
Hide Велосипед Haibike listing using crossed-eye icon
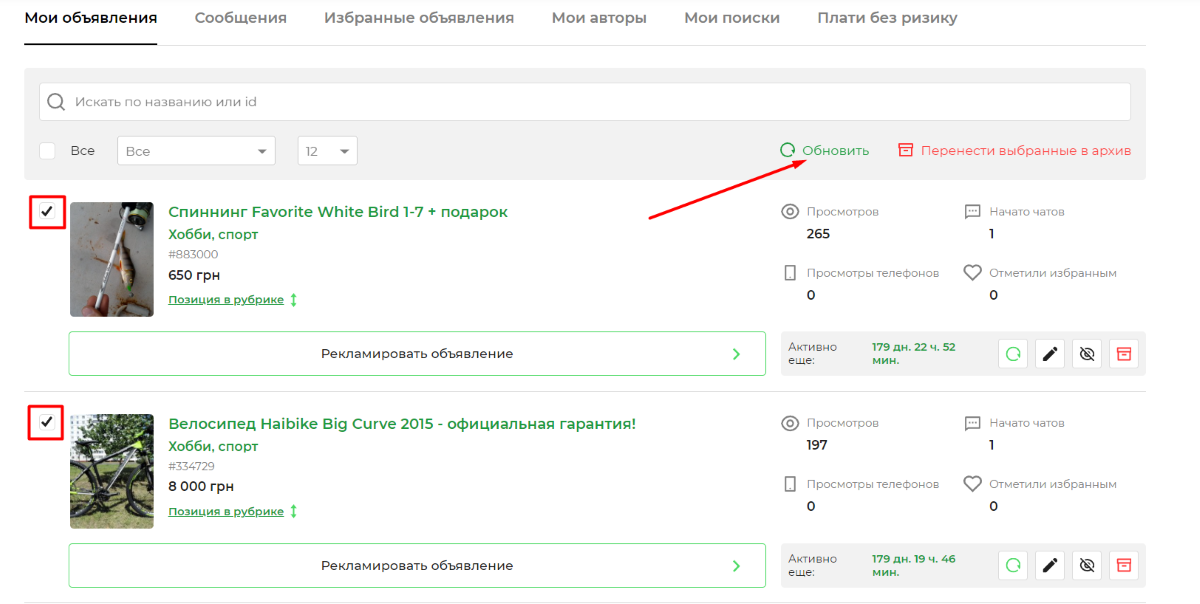[x=1086, y=565]
